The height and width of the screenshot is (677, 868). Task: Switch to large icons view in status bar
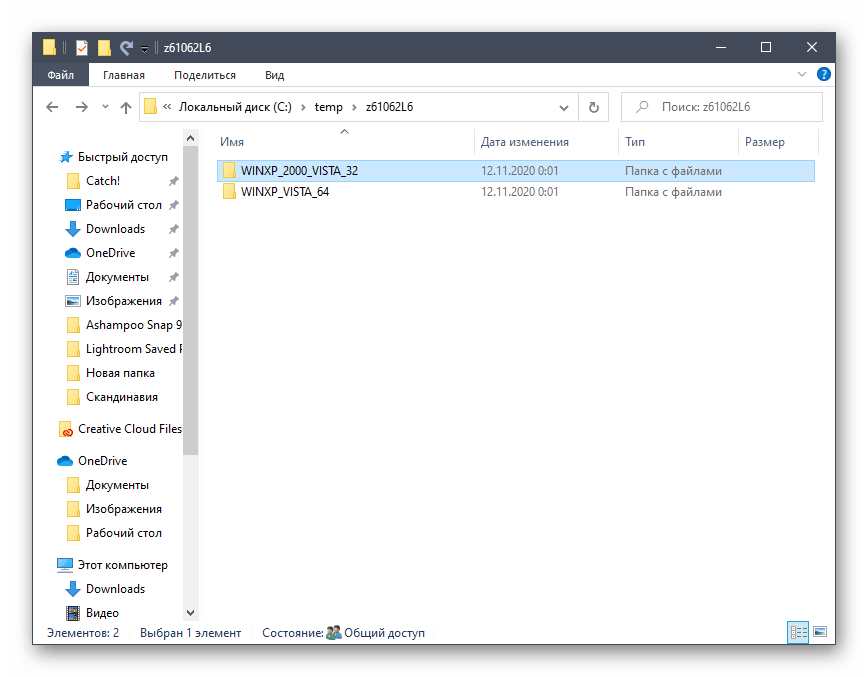820,632
